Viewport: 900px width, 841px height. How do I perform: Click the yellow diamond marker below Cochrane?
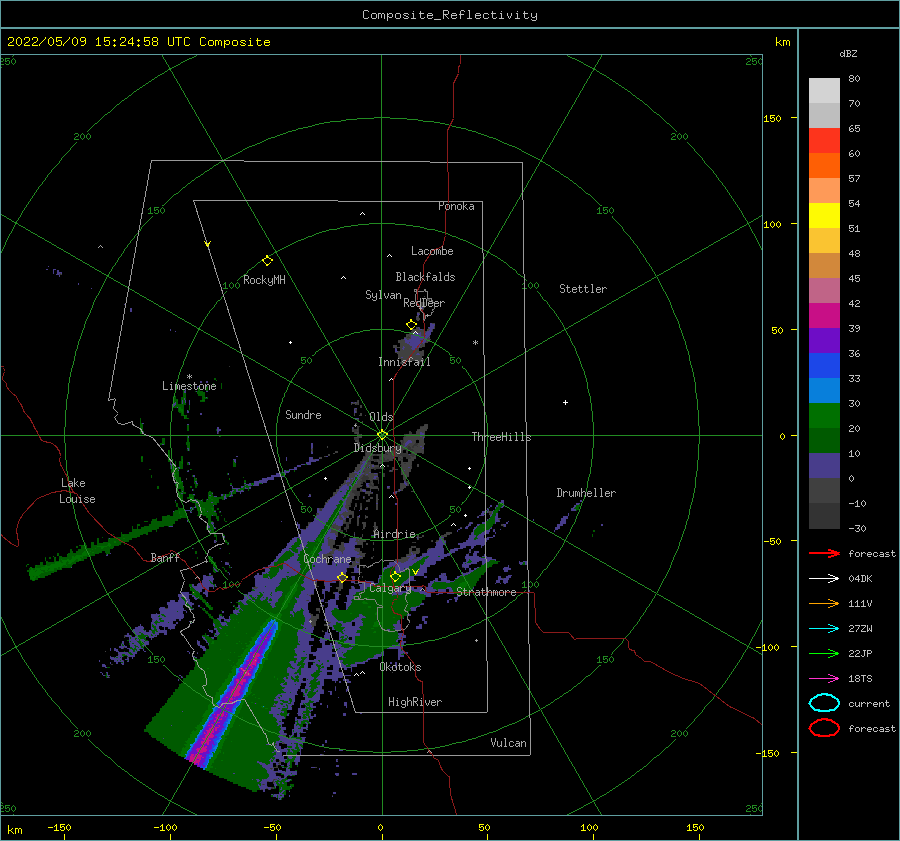pyautogui.click(x=342, y=577)
